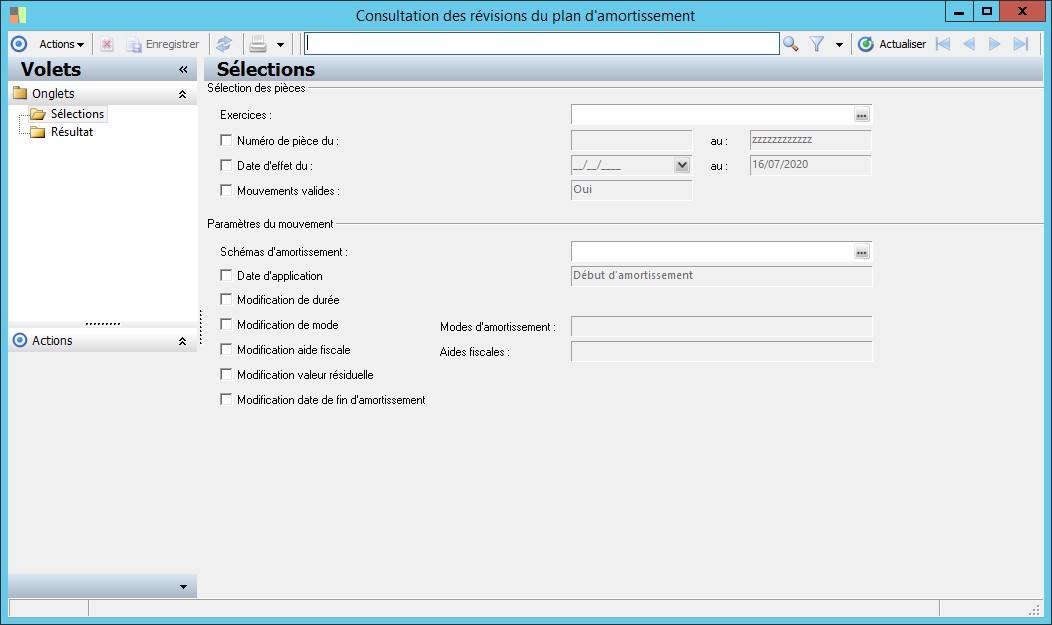Screen dimensions: 1052x625
Task: Select the Sélections tree item
Action: pos(77,114)
